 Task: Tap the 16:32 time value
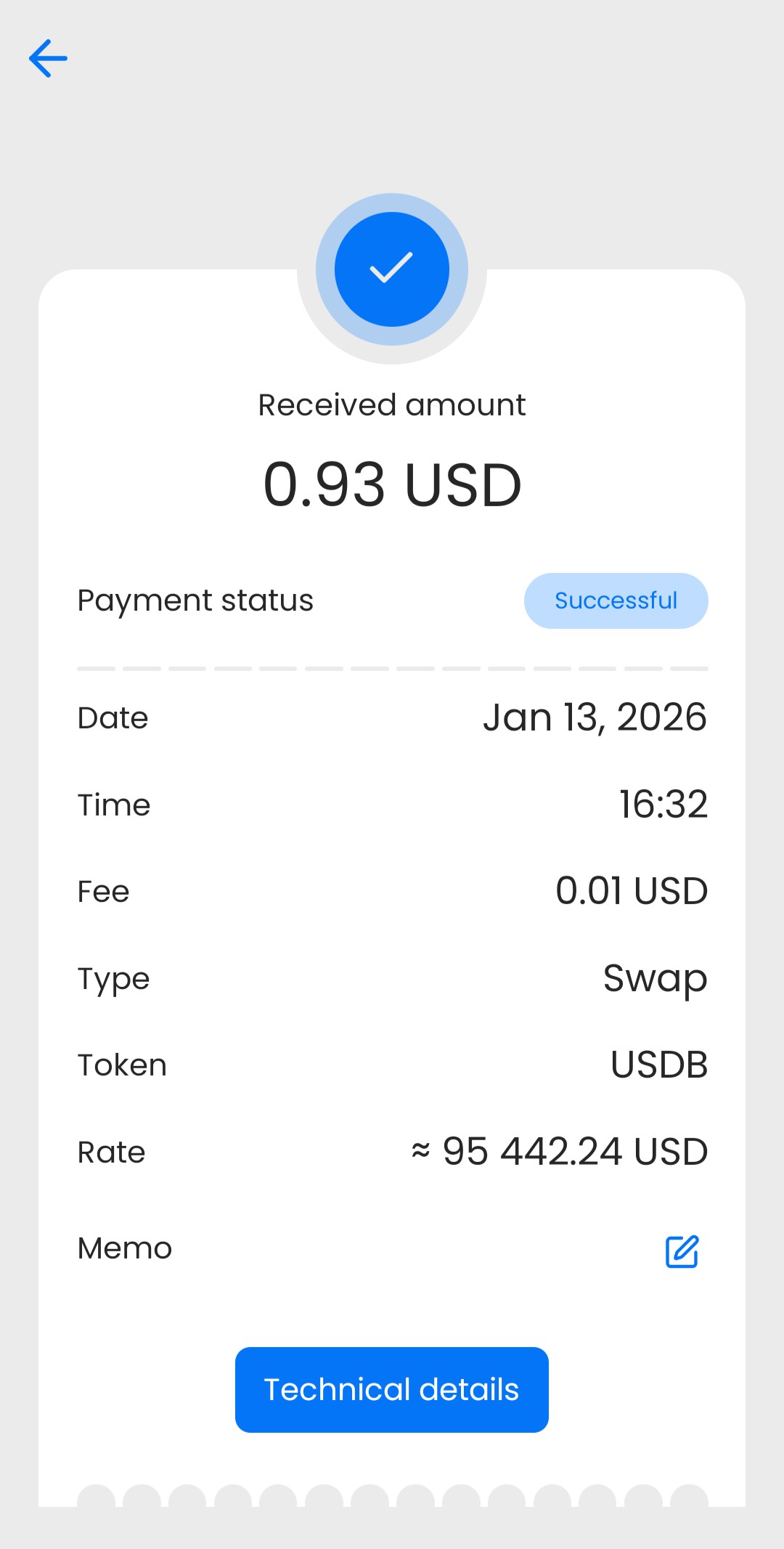point(663,805)
